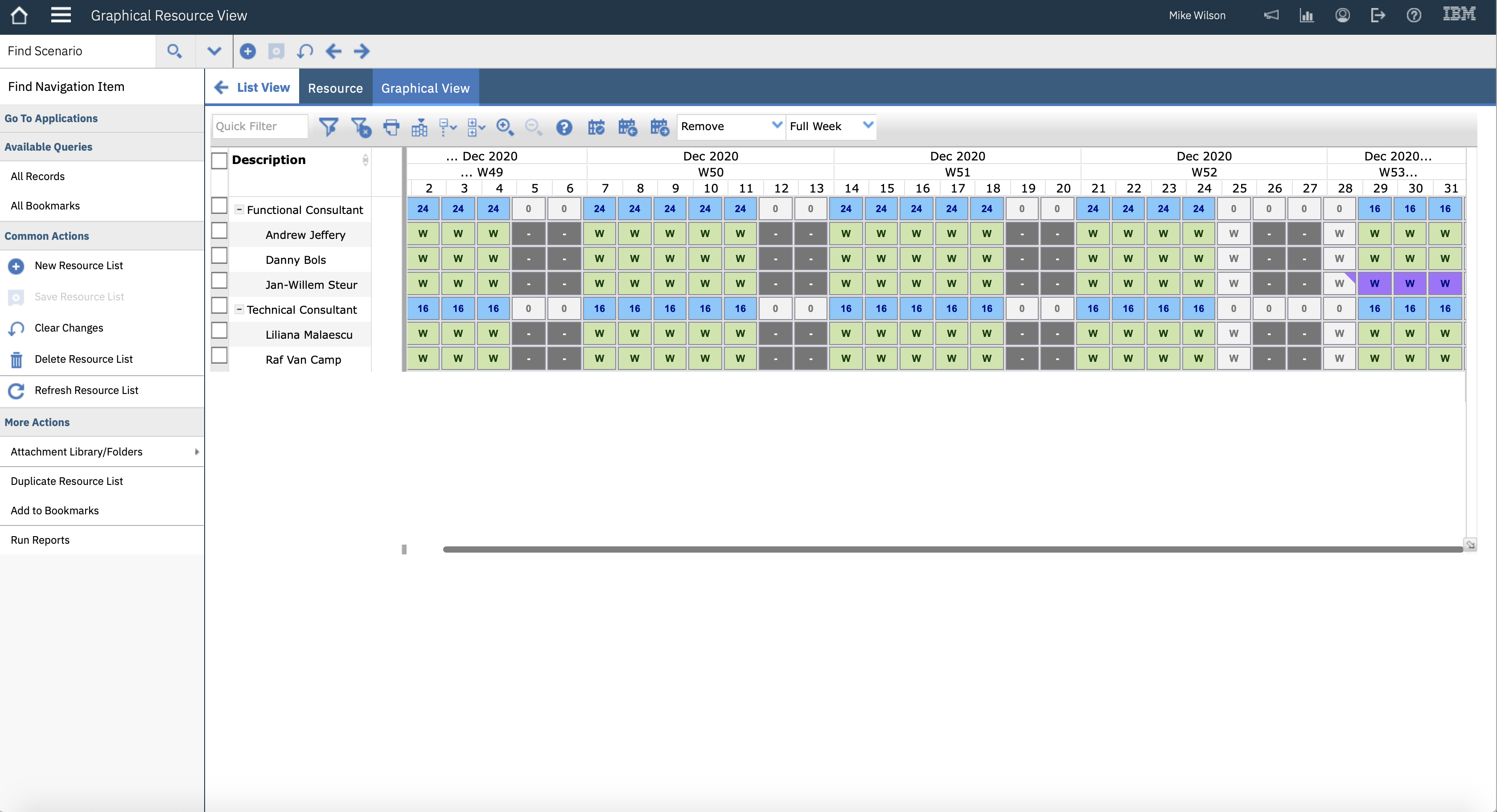Image resolution: width=1497 pixels, height=812 pixels.
Task: Open Attachment Library/Folders submenu
Action: pos(102,452)
